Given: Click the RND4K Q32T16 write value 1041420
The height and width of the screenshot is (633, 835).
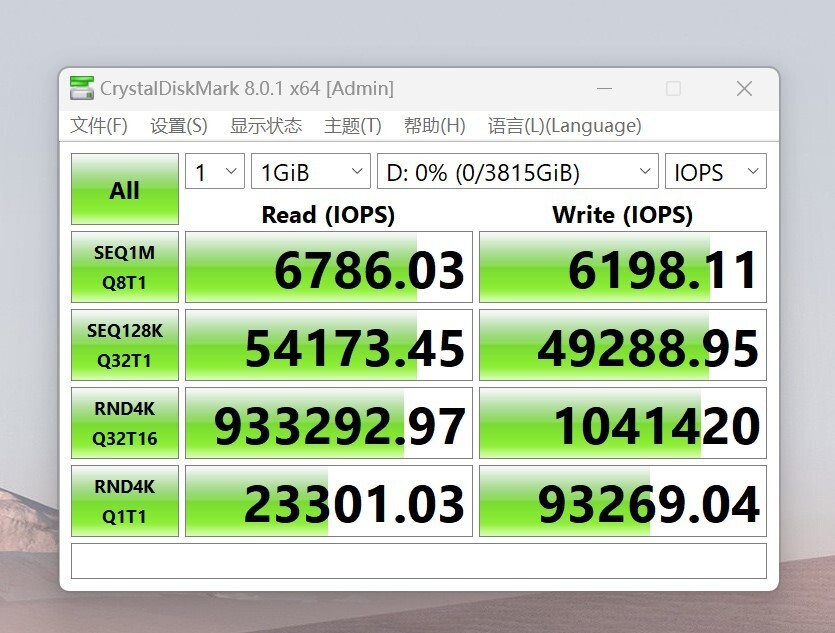Looking at the screenshot, I should [623, 423].
